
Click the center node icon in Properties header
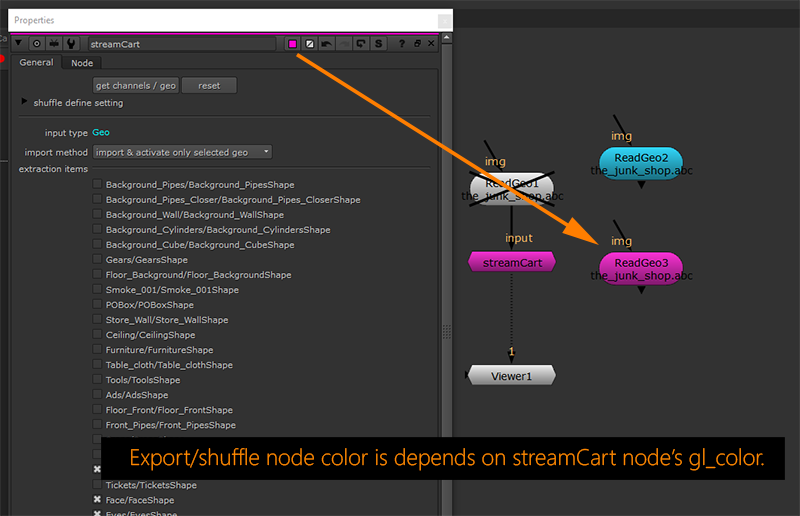[x=37, y=44]
